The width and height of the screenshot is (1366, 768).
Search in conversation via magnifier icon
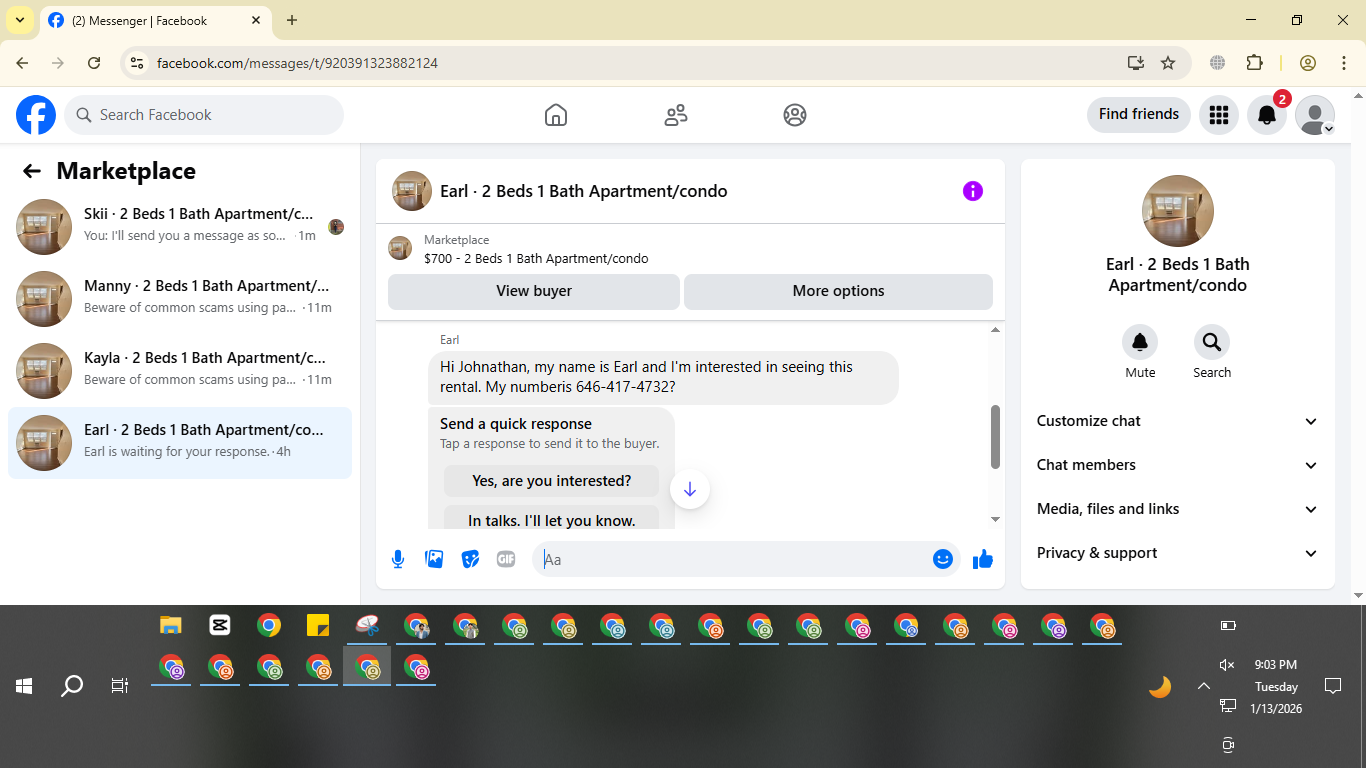click(x=1212, y=343)
